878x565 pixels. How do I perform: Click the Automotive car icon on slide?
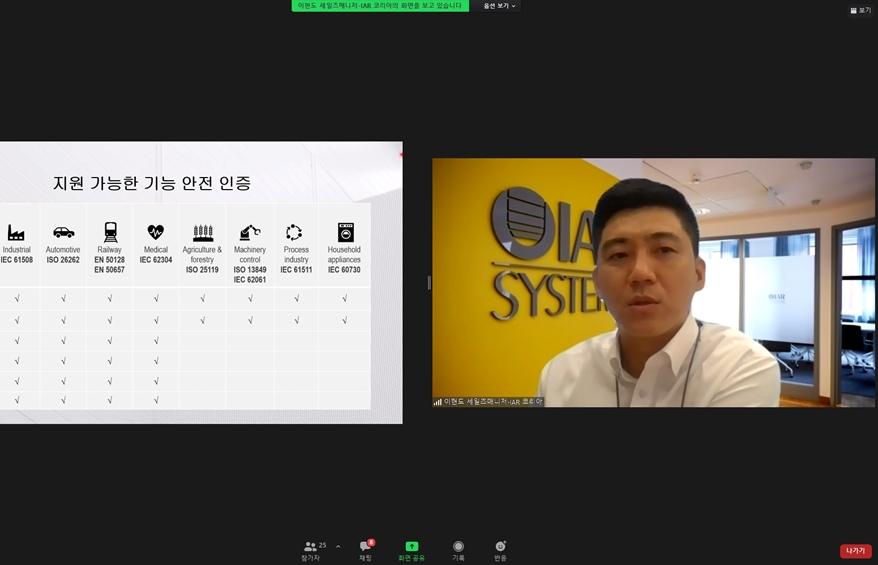coord(63,232)
